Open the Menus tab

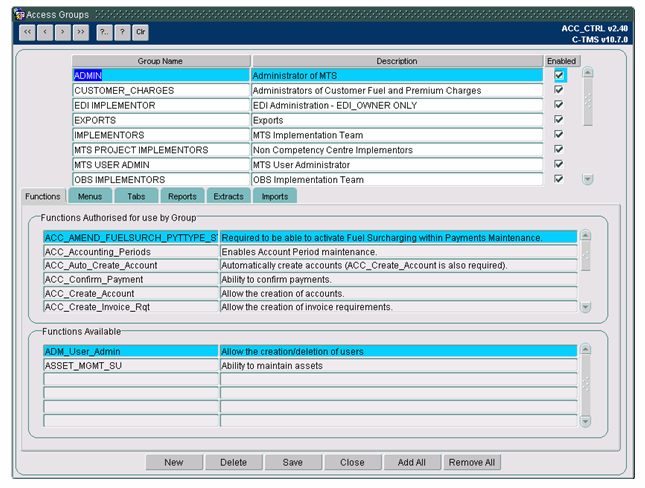coord(90,196)
